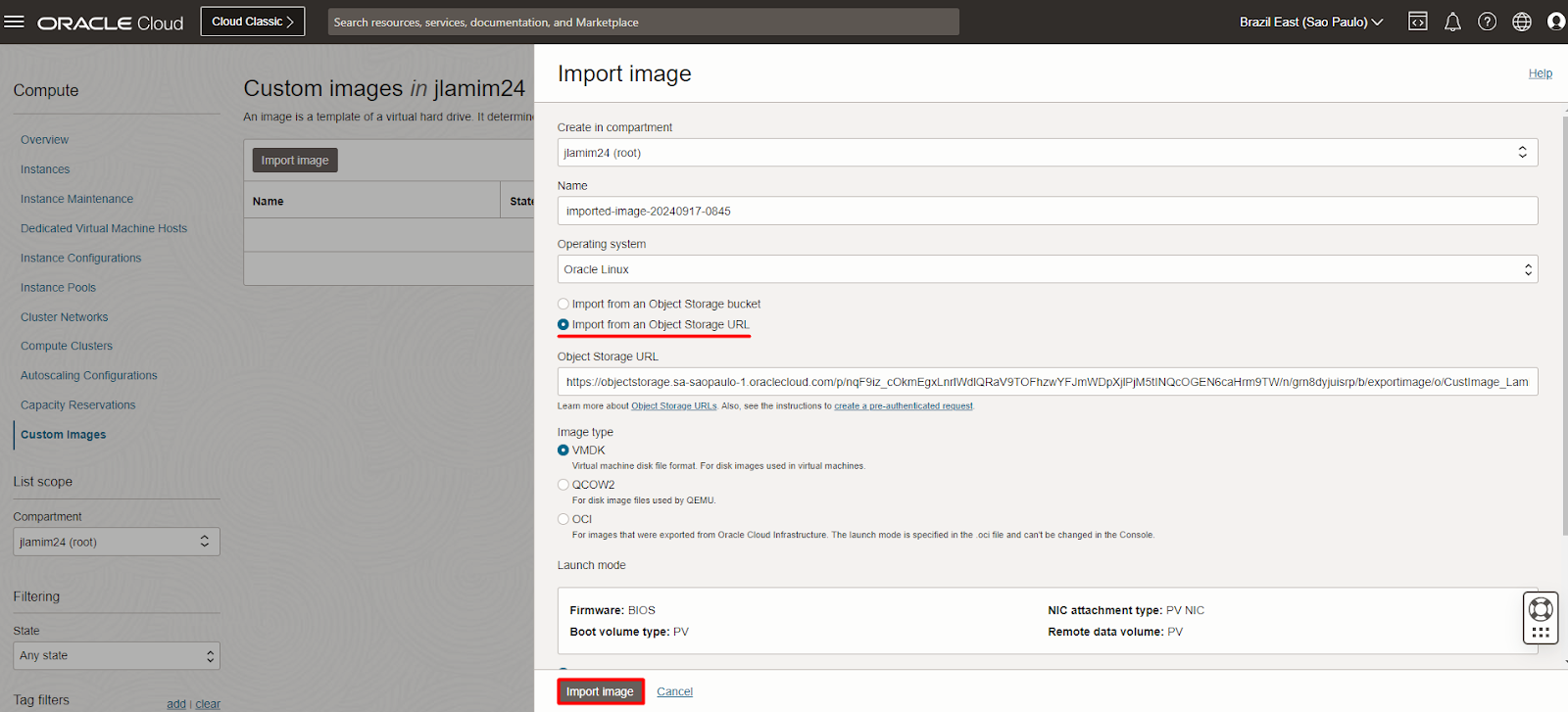This screenshot has width=1568, height=712.
Task: Click the Name input field
Action: pos(1048,211)
